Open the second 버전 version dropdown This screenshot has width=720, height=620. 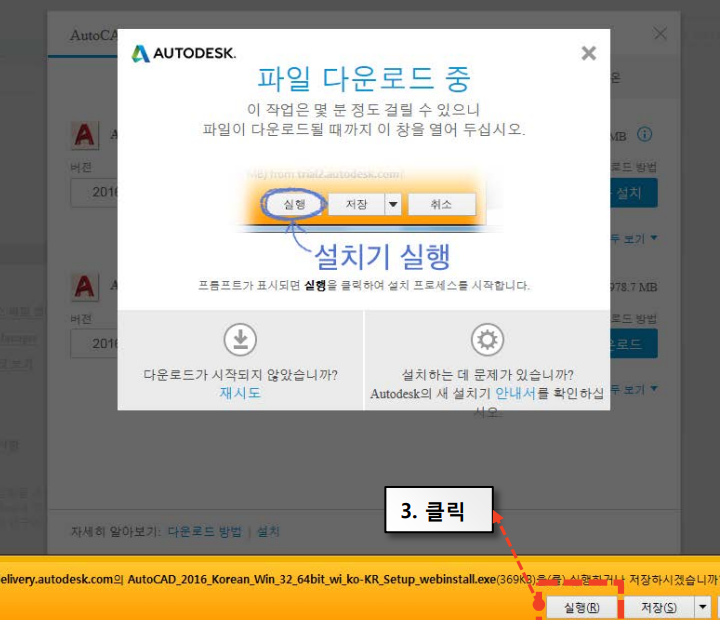[95, 344]
